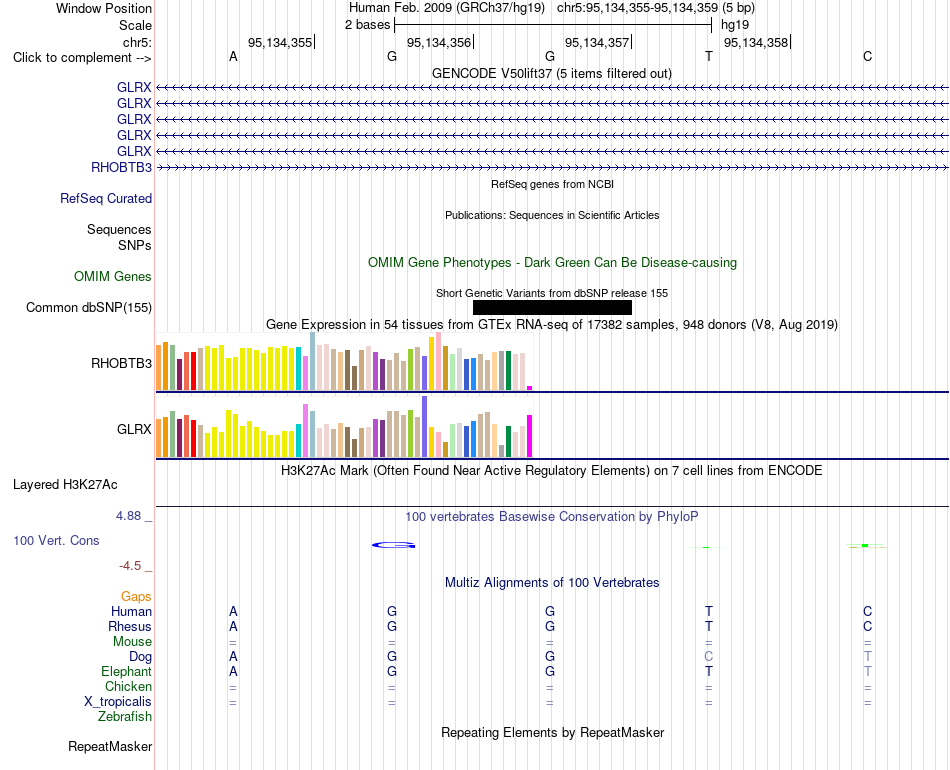The image size is (950, 770).
Task: Open the Layered H3K27Ac track label
Action: point(65,485)
